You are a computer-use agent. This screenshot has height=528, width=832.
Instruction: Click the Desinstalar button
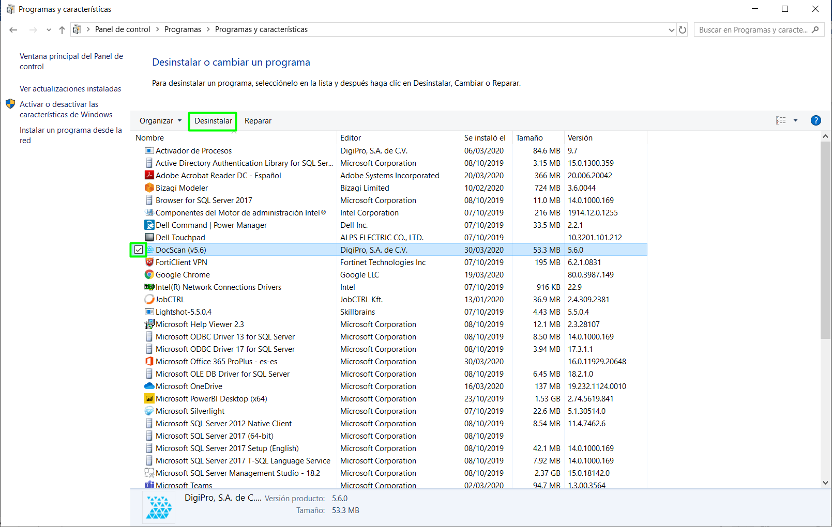point(213,120)
